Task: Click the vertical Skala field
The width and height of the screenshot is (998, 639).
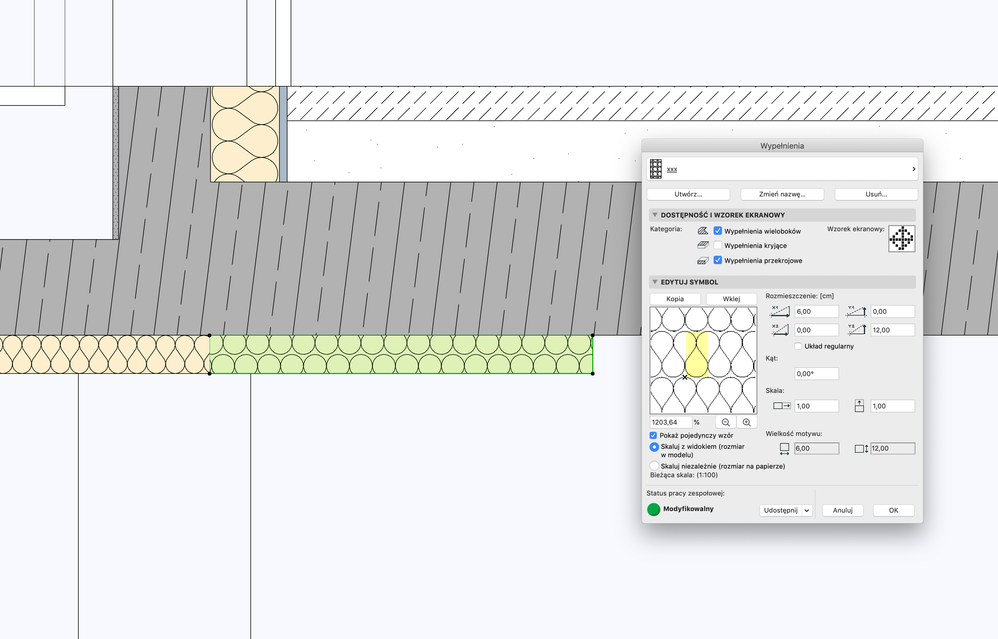Action: (893, 406)
